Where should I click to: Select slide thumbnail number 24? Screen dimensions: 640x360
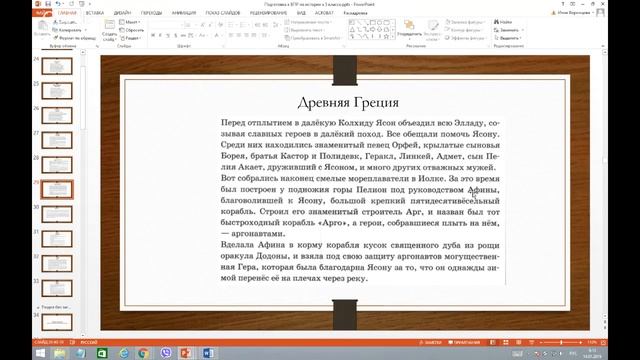(x=57, y=66)
